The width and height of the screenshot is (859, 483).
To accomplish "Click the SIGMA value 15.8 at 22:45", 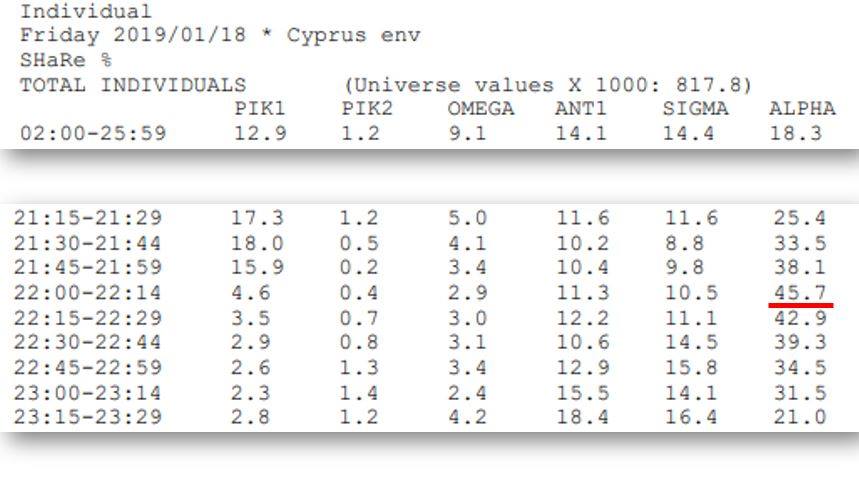I will point(691,367).
